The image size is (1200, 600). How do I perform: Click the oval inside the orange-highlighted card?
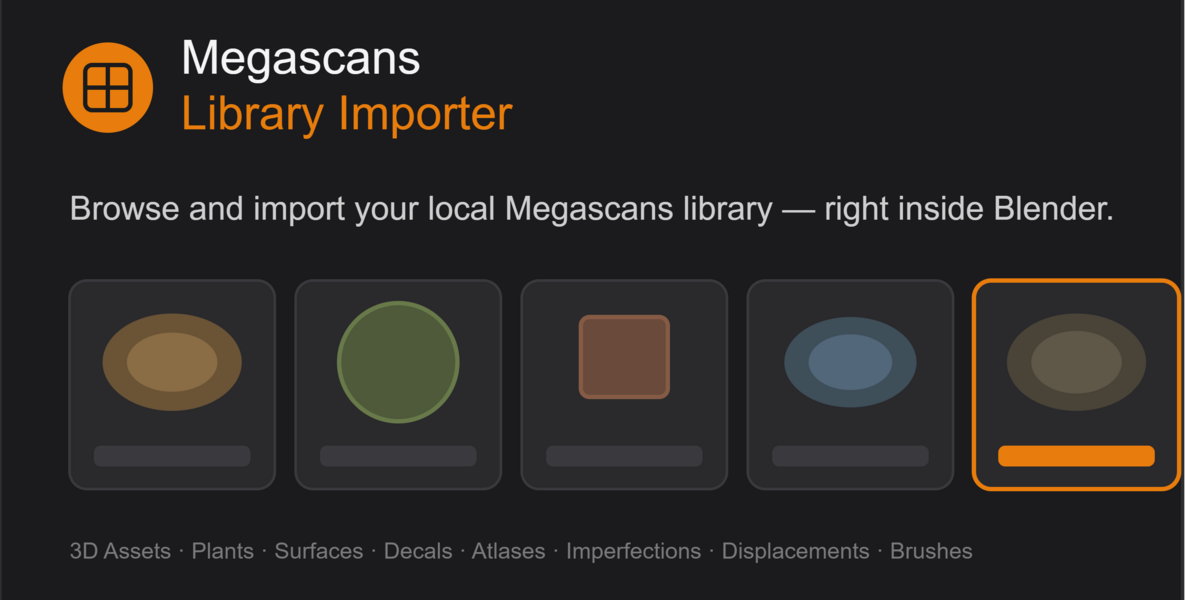(x=1076, y=362)
